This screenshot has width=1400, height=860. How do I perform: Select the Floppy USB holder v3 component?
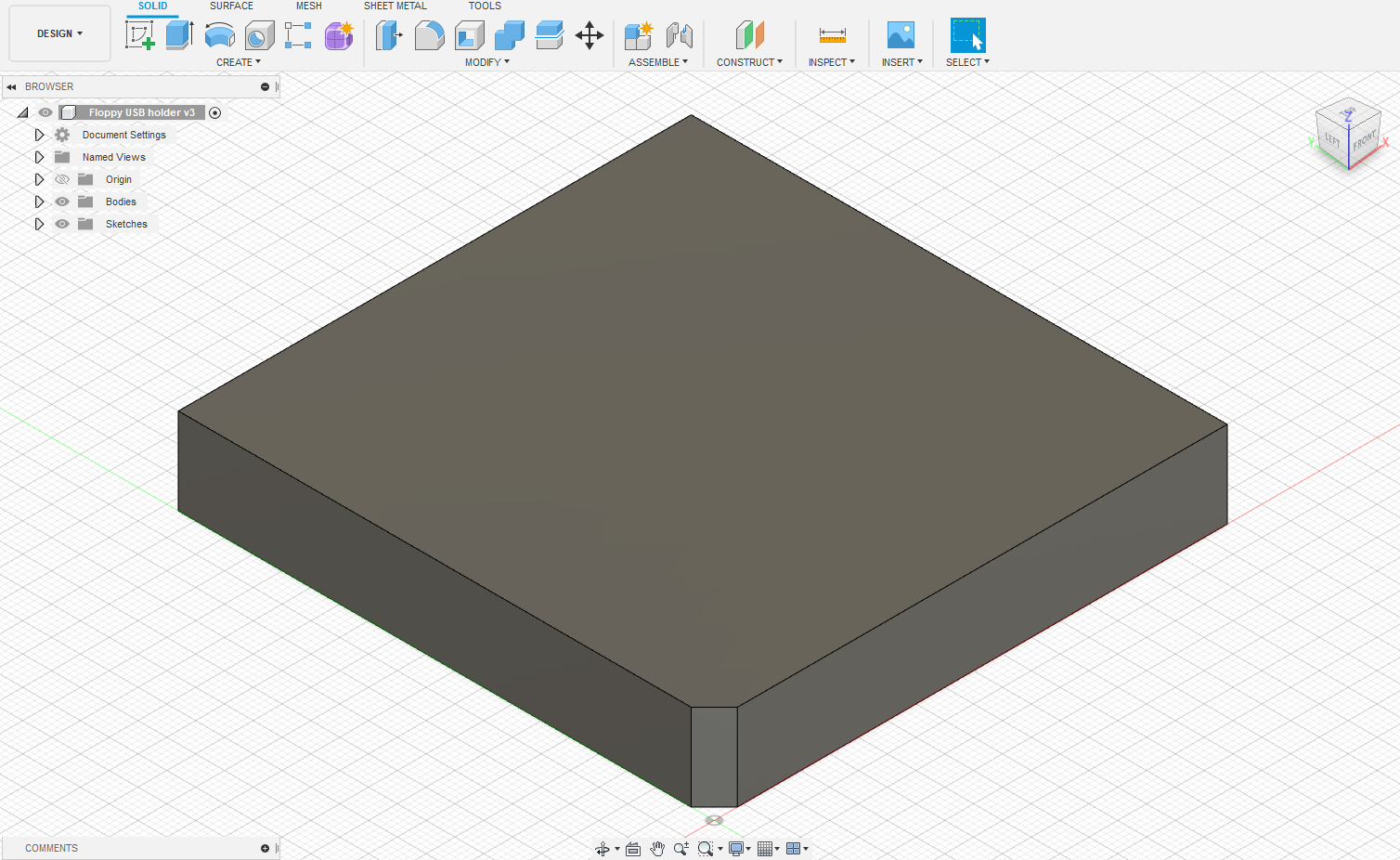142,112
